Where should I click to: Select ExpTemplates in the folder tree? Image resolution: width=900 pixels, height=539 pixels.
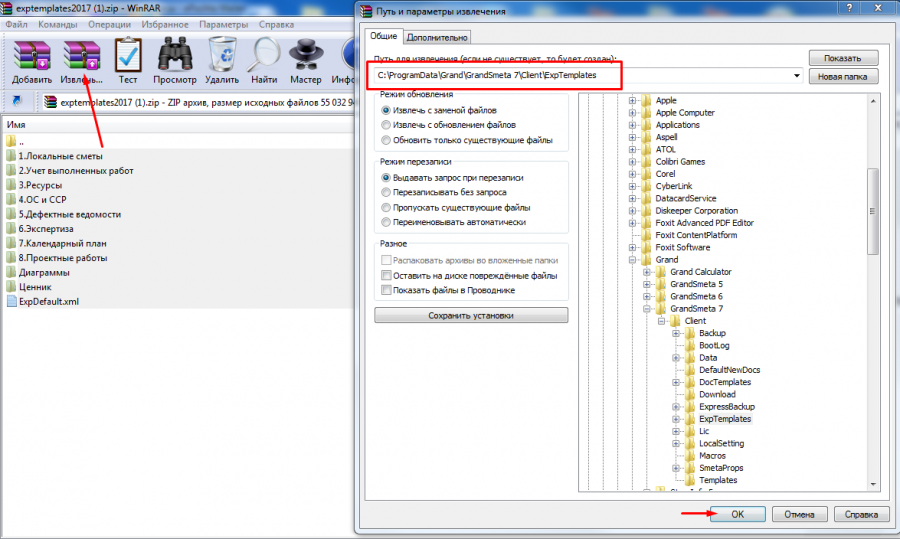tap(725, 419)
